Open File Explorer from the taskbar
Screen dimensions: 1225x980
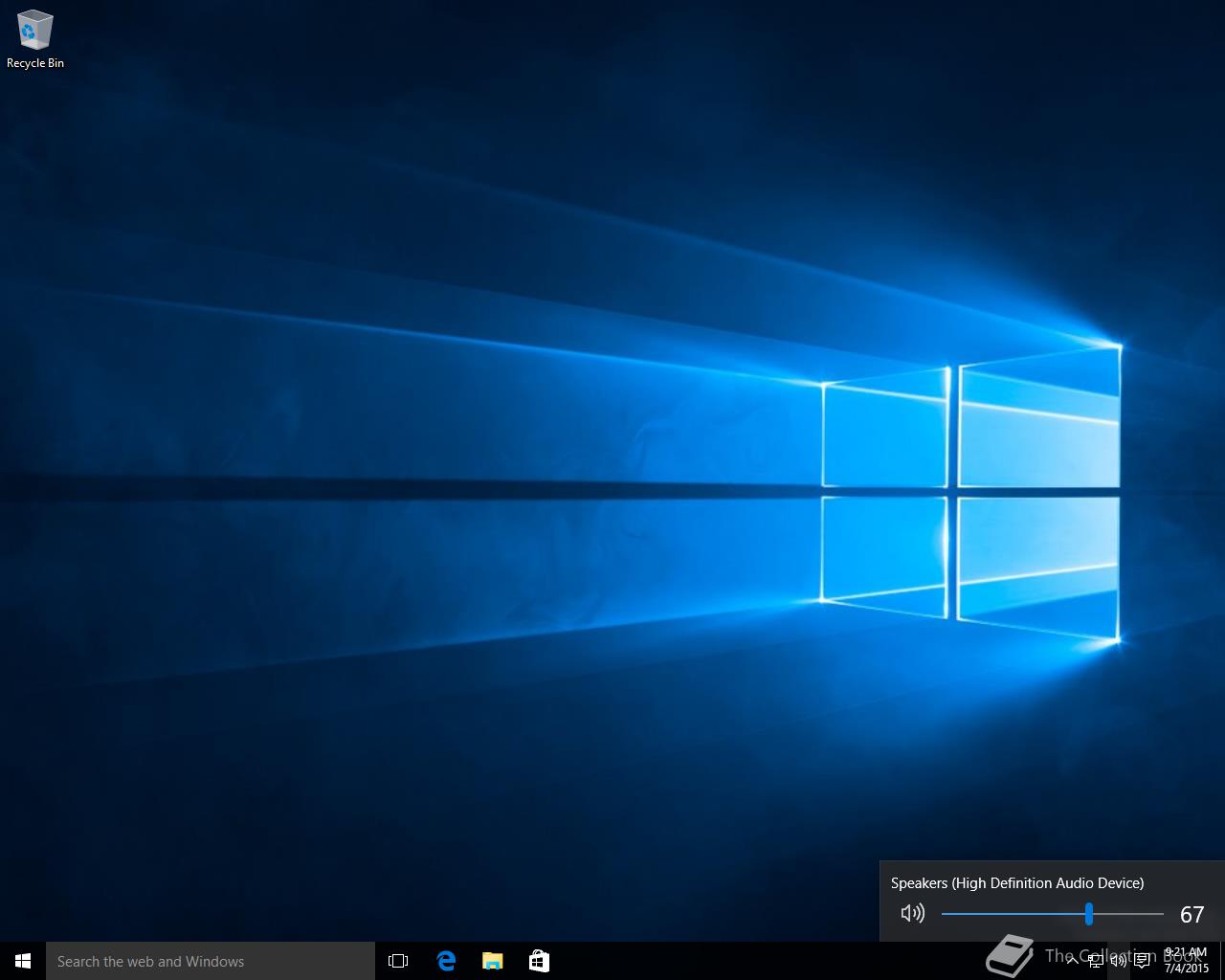[x=492, y=961]
